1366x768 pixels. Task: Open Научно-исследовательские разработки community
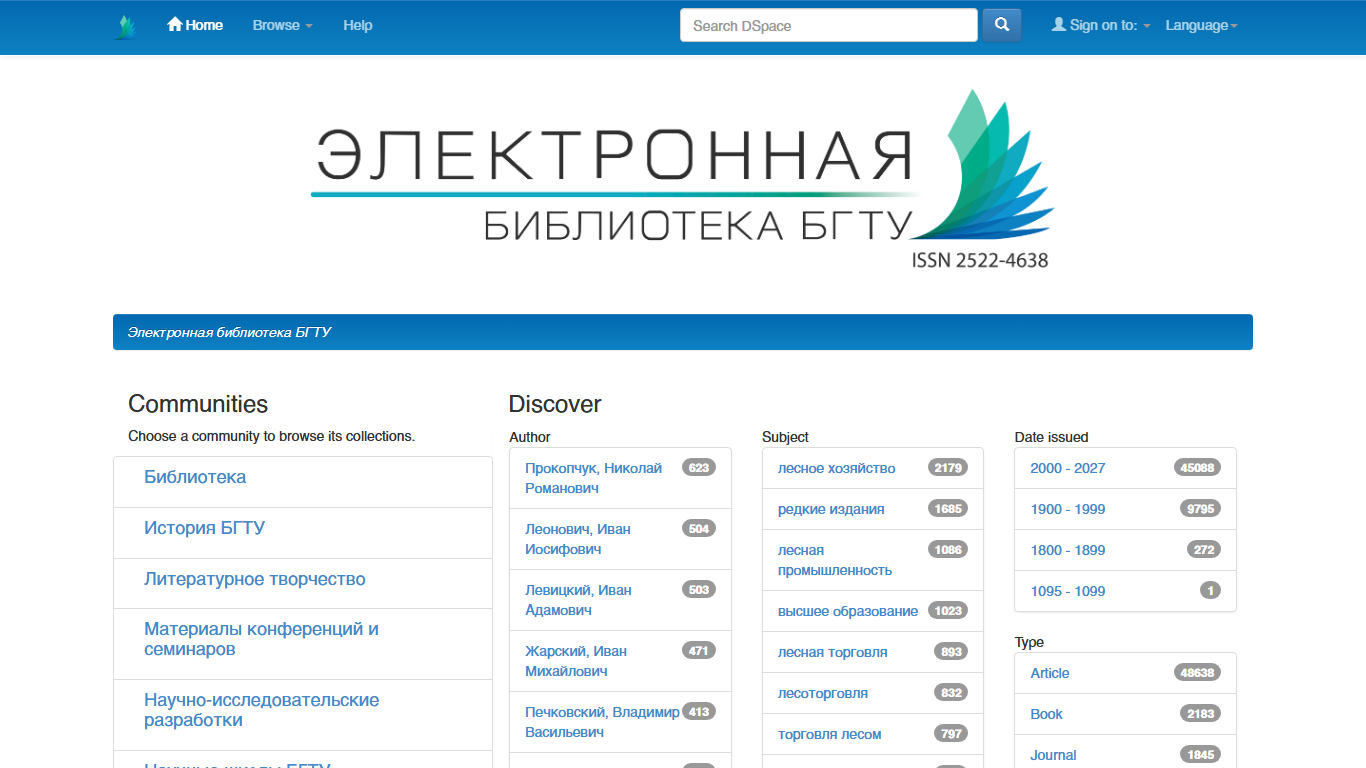point(261,710)
